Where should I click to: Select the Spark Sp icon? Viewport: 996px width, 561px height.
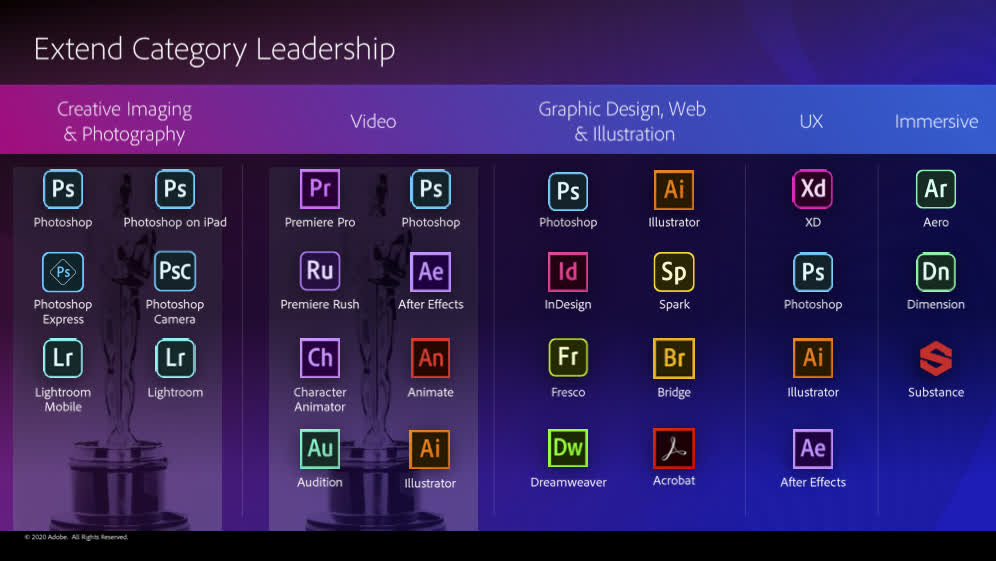click(674, 272)
